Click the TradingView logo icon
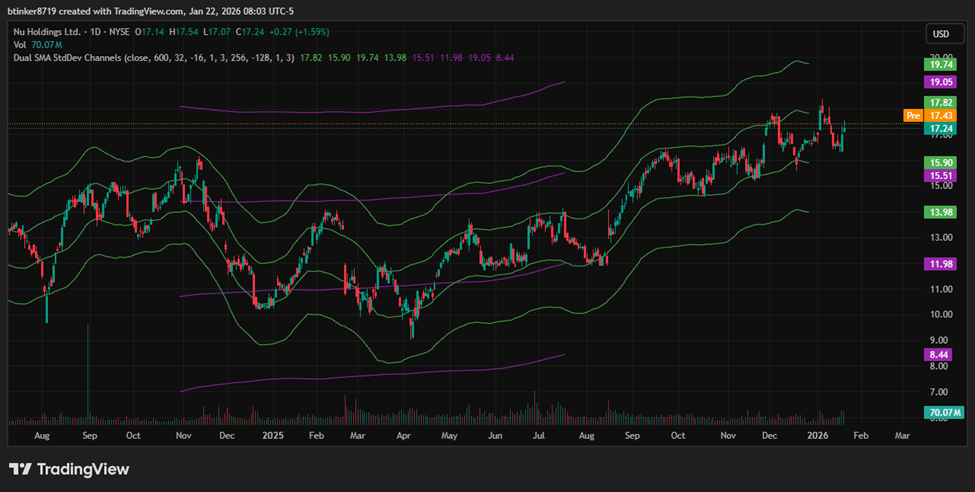Viewport: 975px width, 492px height. pyautogui.click(x=21, y=469)
